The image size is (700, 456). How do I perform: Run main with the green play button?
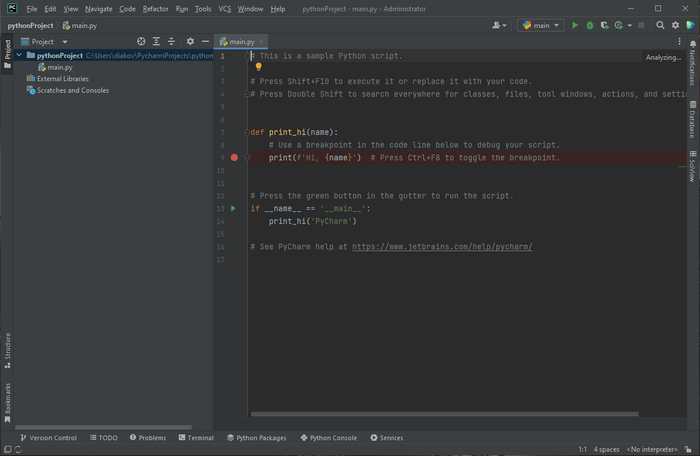tap(575, 25)
